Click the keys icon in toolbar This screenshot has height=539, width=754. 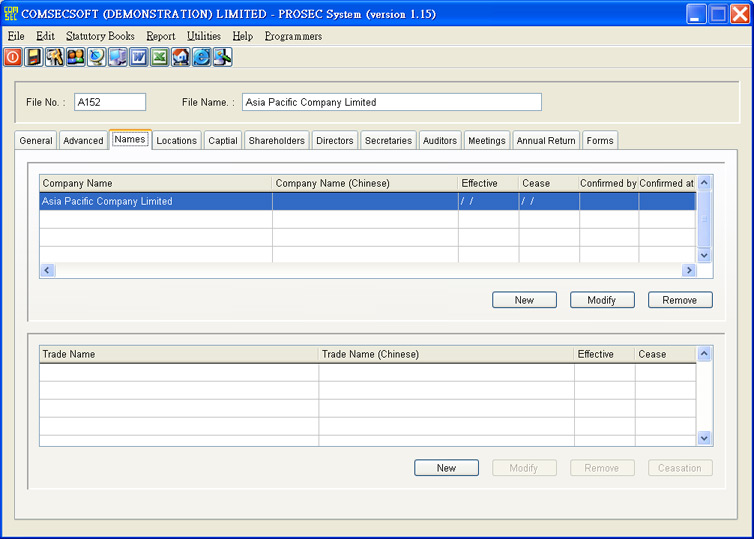[x=55, y=57]
